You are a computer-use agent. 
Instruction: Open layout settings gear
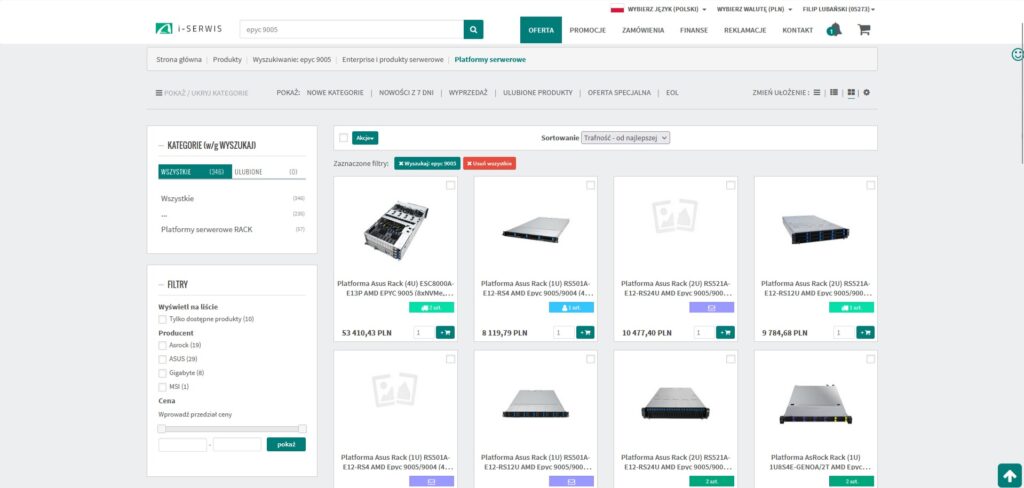tap(867, 93)
